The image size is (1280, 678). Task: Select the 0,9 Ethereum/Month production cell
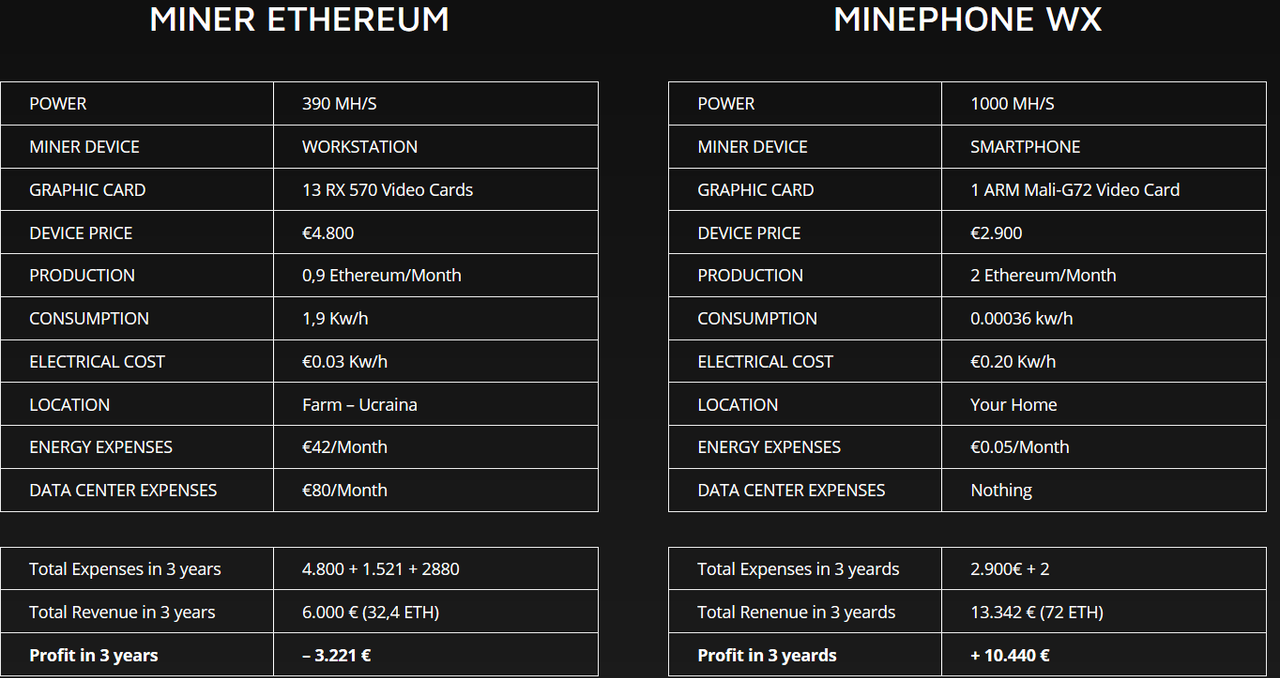[x=436, y=275]
